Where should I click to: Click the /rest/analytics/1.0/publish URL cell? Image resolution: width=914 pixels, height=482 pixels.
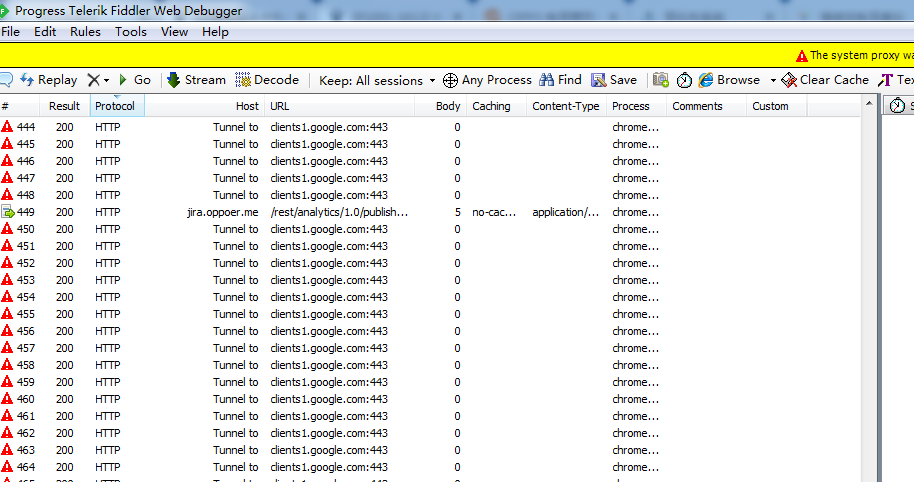tap(339, 212)
